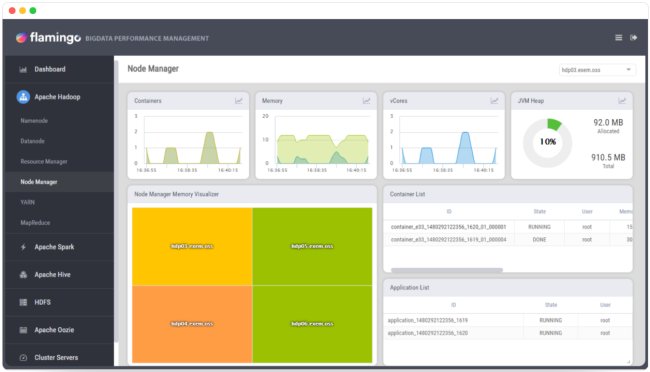650x372 pixels.
Task: Sort Application List by State column header
Action: (x=551, y=305)
